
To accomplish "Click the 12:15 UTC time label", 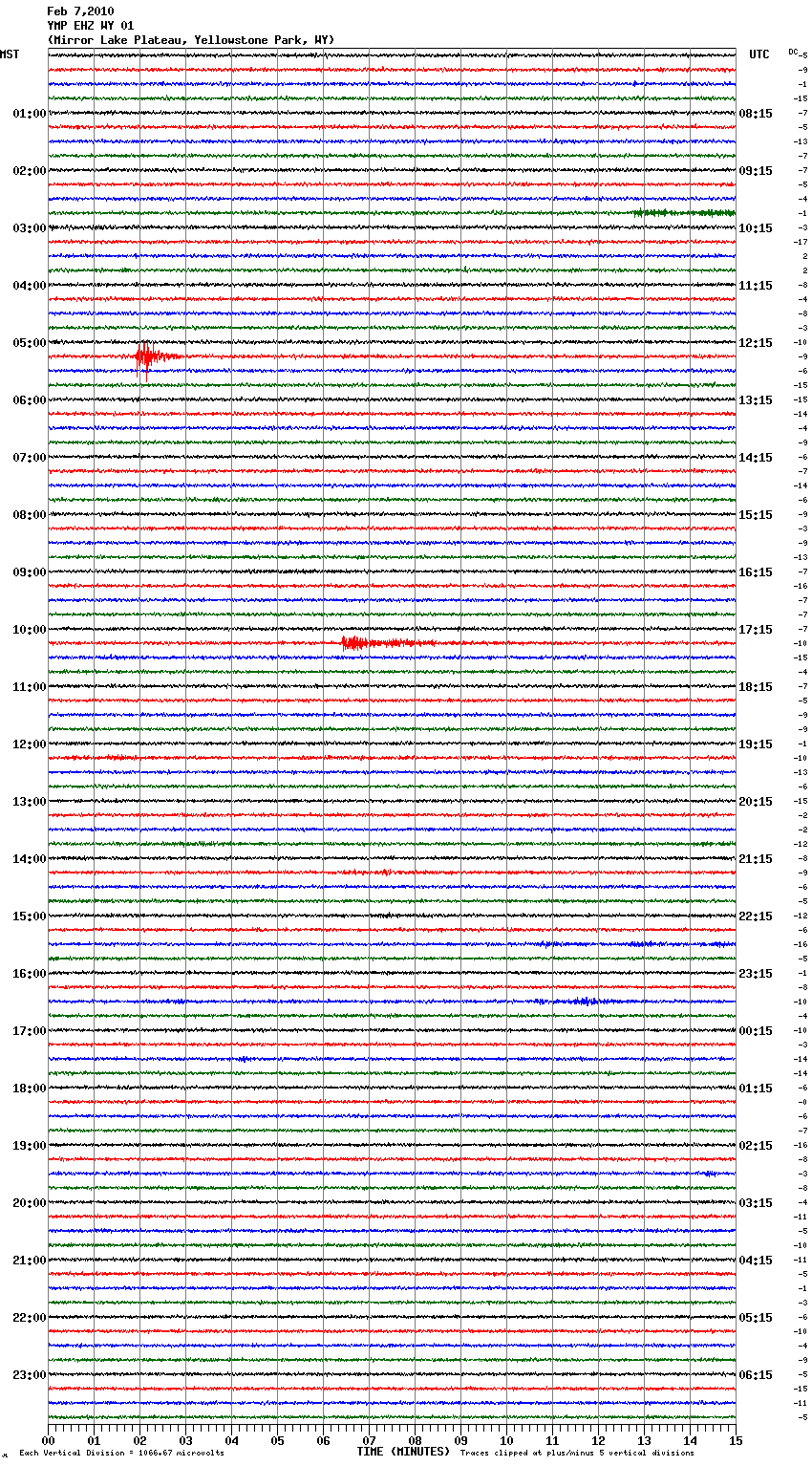I will click(x=756, y=343).
